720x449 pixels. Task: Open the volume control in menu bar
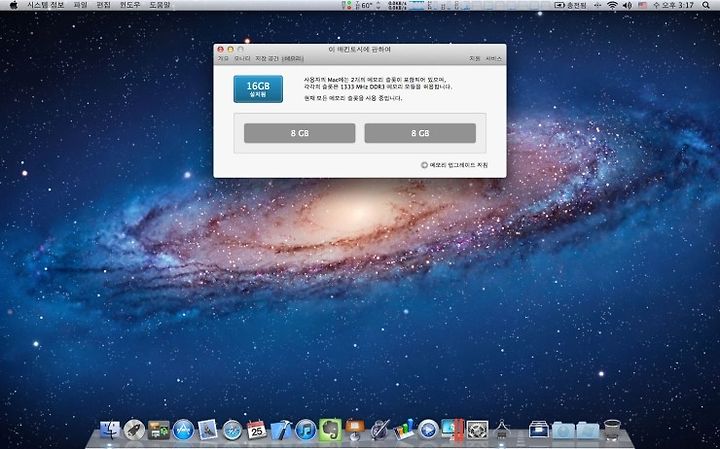click(627, 5)
